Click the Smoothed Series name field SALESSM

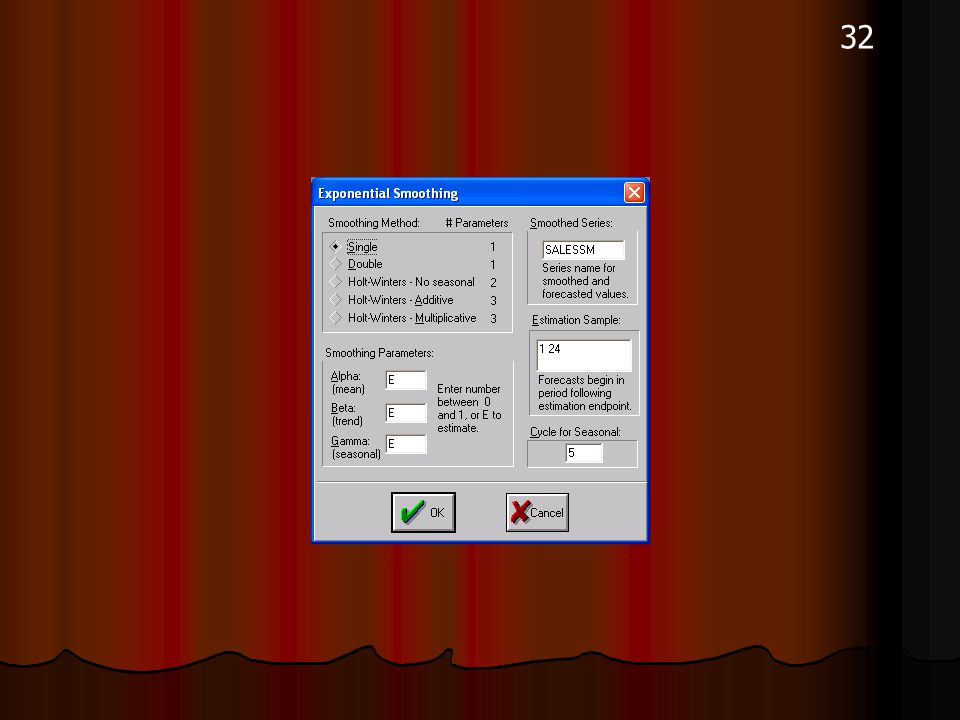pos(583,250)
